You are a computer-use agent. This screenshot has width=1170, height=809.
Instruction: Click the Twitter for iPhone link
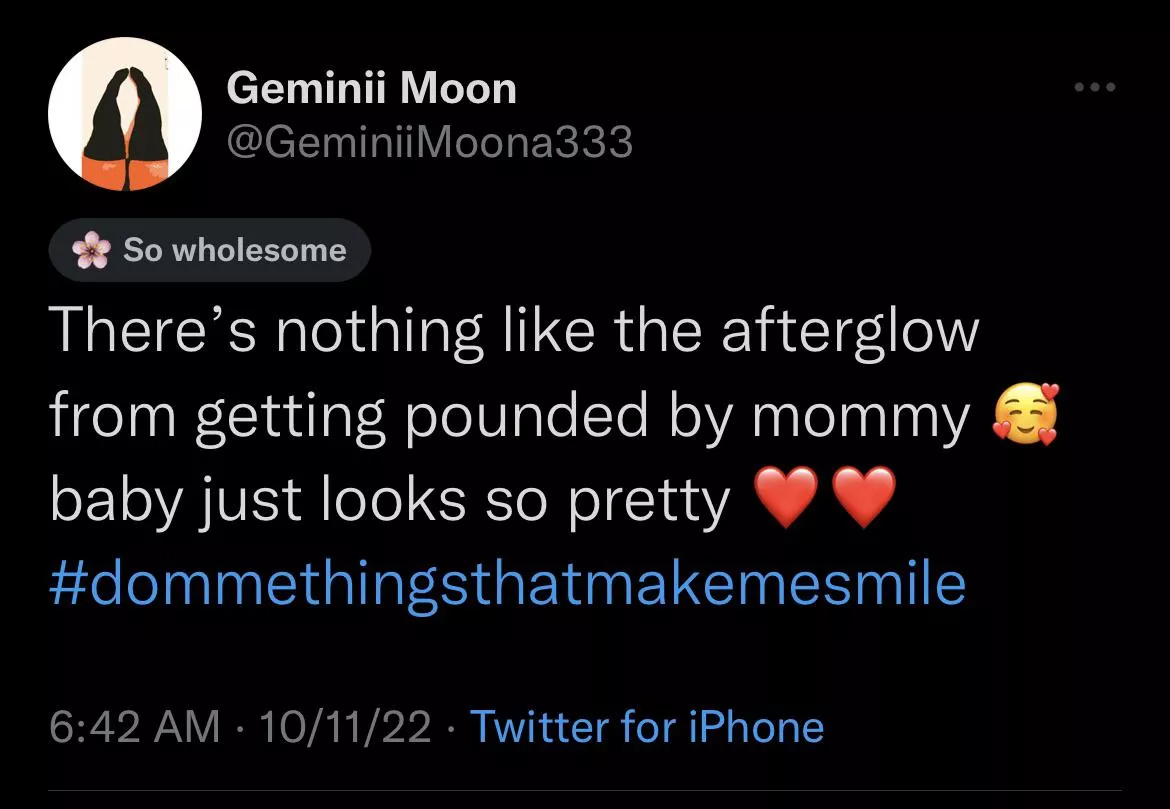(x=646, y=727)
